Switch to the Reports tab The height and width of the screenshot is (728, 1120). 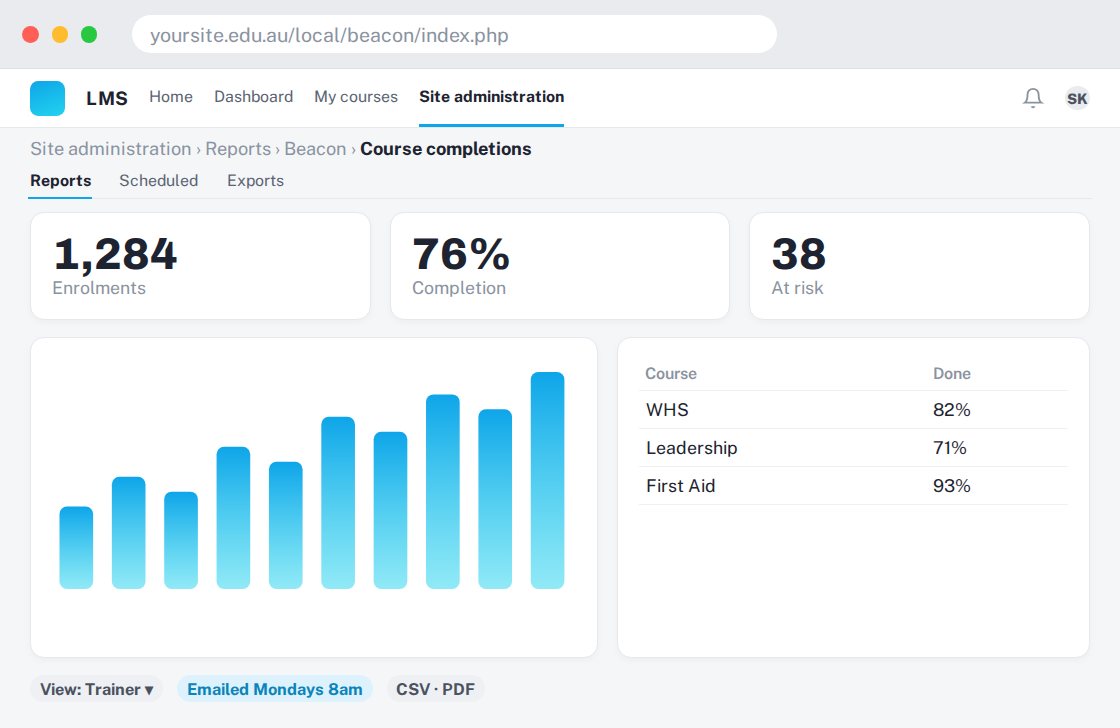(x=61, y=181)
